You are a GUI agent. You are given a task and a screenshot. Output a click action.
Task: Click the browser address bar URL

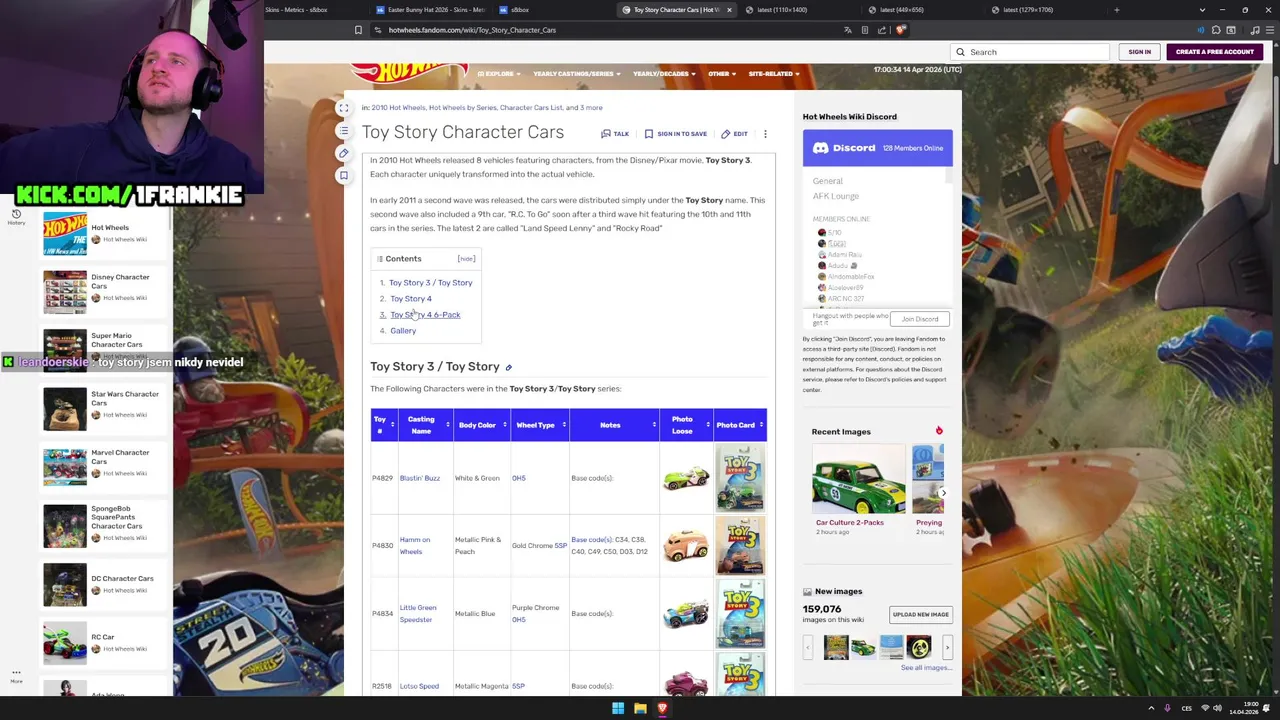coord(472,30)
